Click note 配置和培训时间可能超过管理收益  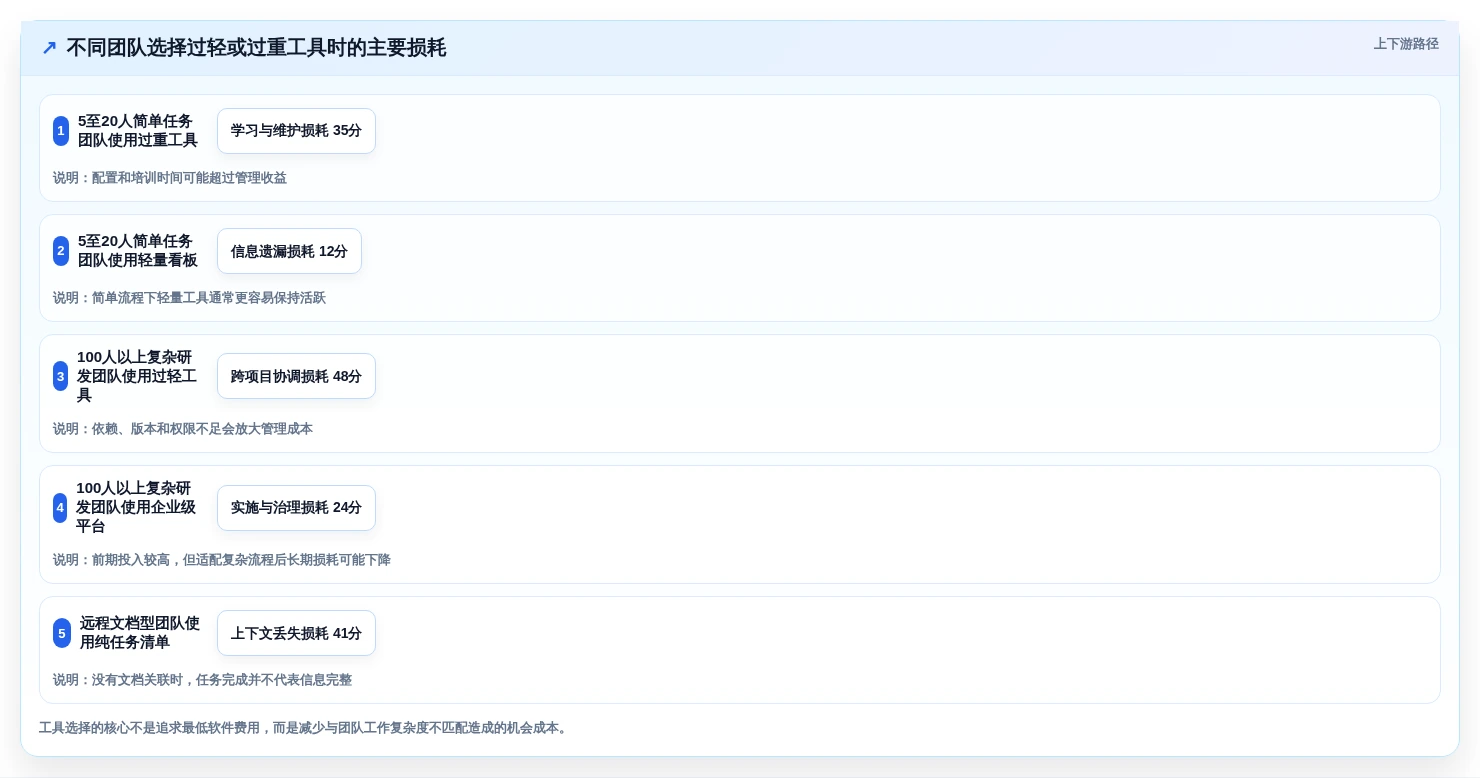tap(170, 178)
